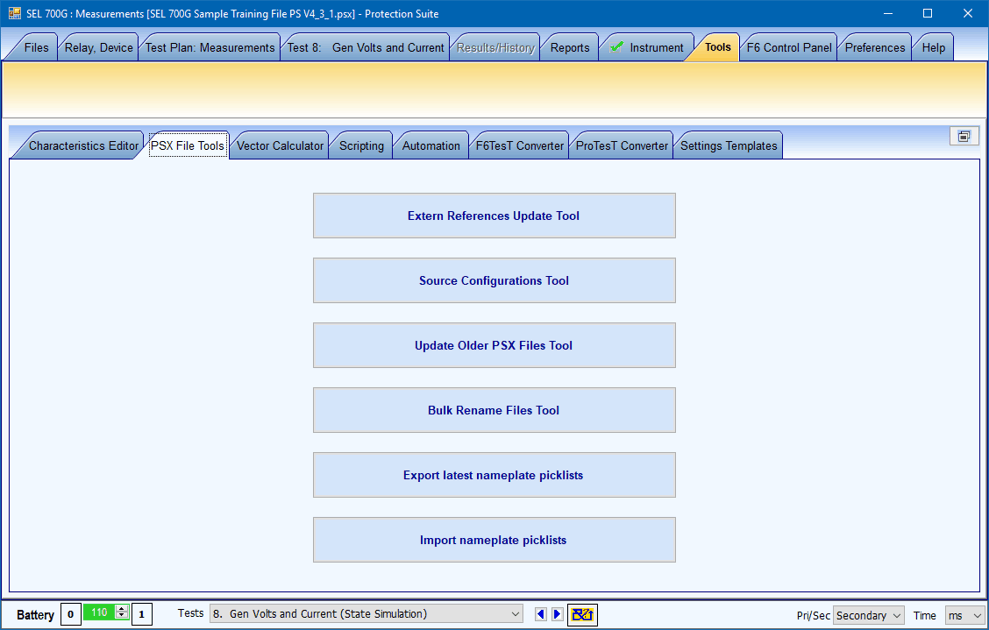Open the Tests dropdown list
989x630 pixels.
point(366,614)
